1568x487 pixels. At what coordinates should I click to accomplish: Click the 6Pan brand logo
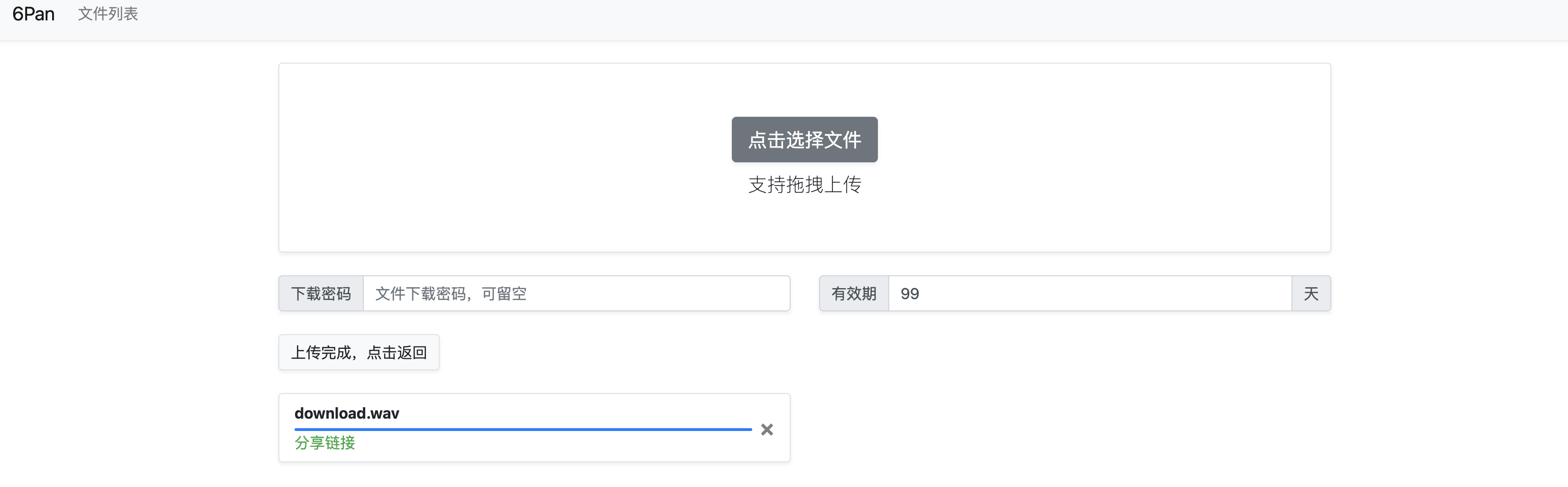pyautogui.click(x=34, y=14)
